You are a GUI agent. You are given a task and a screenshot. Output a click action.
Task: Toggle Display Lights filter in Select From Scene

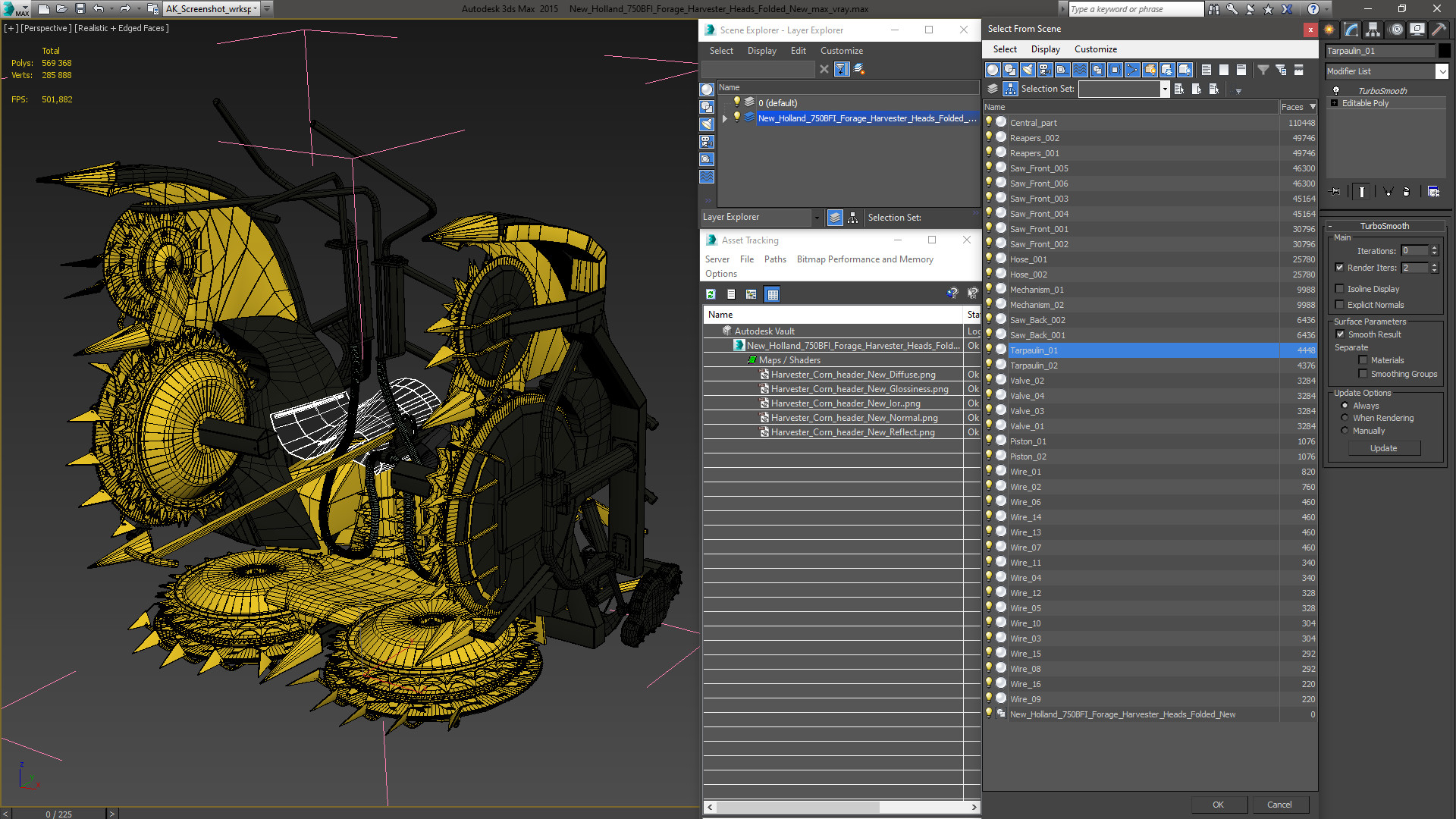coord(1028,70)
